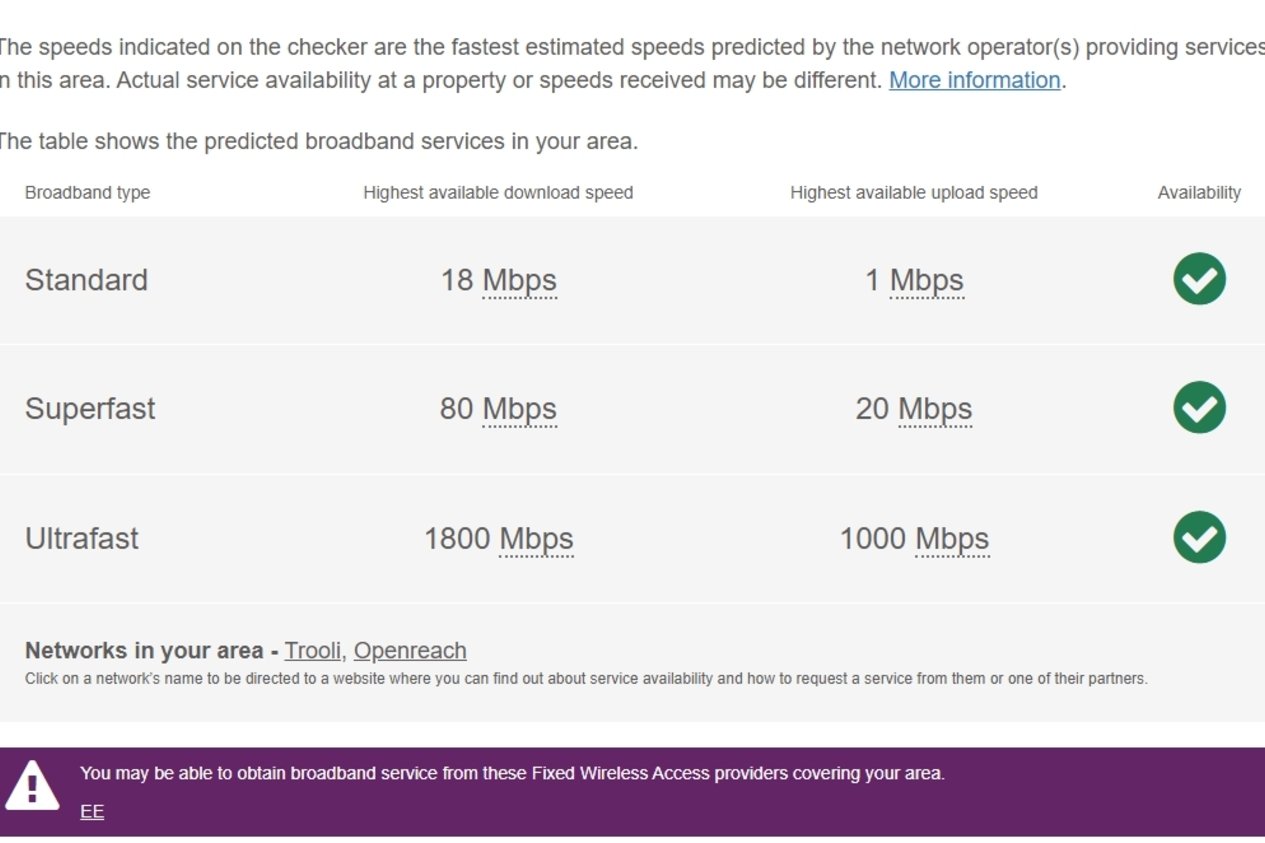The image size is (1265, 843).
Task: Click Mbps abbreviation beside 1 upload speed
Action: point(927,281)
